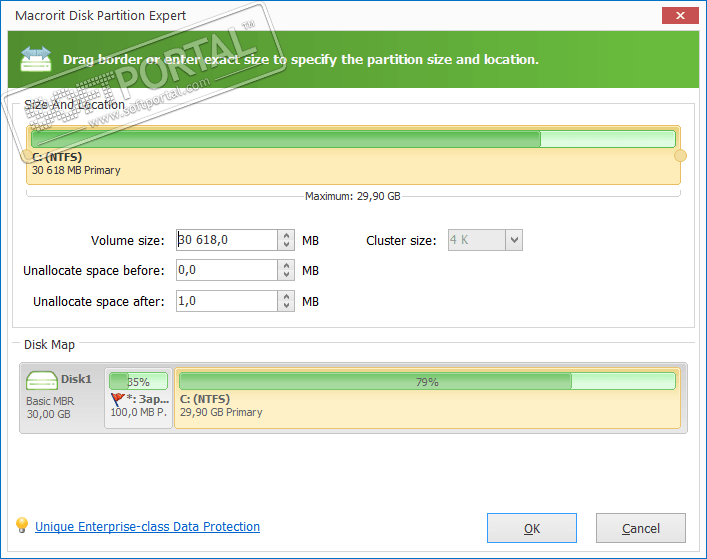
Task: Increase Unallocate space before value
Action: 286,265
